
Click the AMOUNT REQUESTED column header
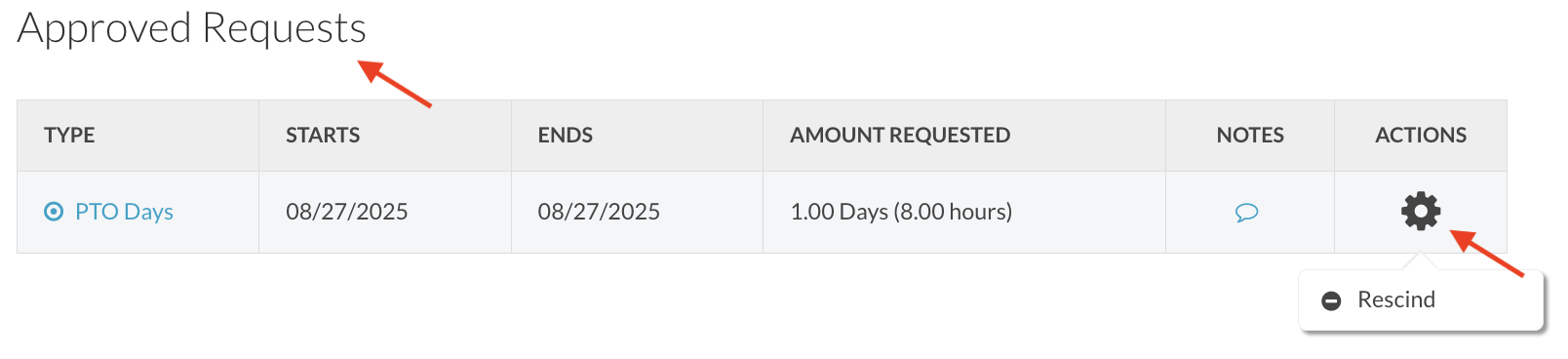pos(900,136)
